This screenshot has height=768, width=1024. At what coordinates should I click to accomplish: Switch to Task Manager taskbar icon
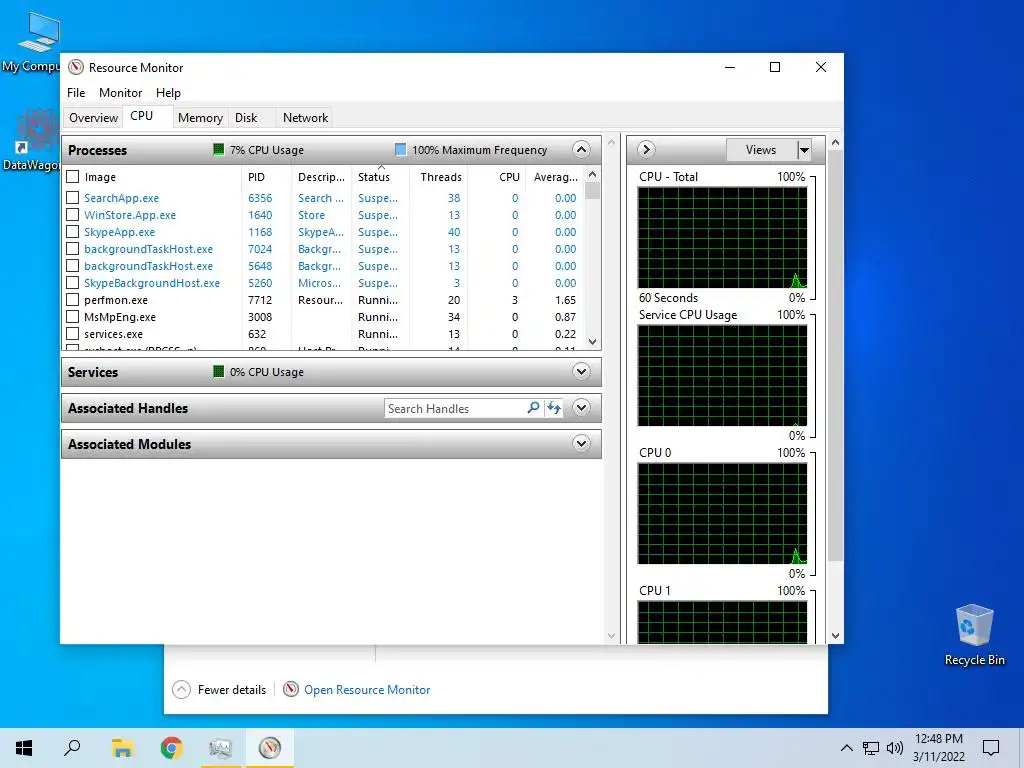tap(220, 748)
